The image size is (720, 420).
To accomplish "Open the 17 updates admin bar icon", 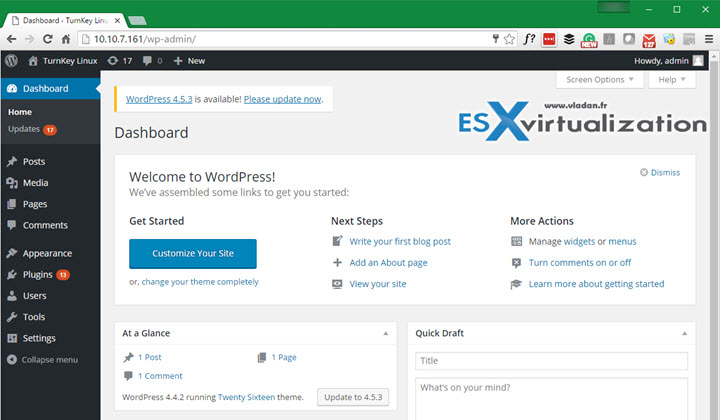I will click(119, 61).
